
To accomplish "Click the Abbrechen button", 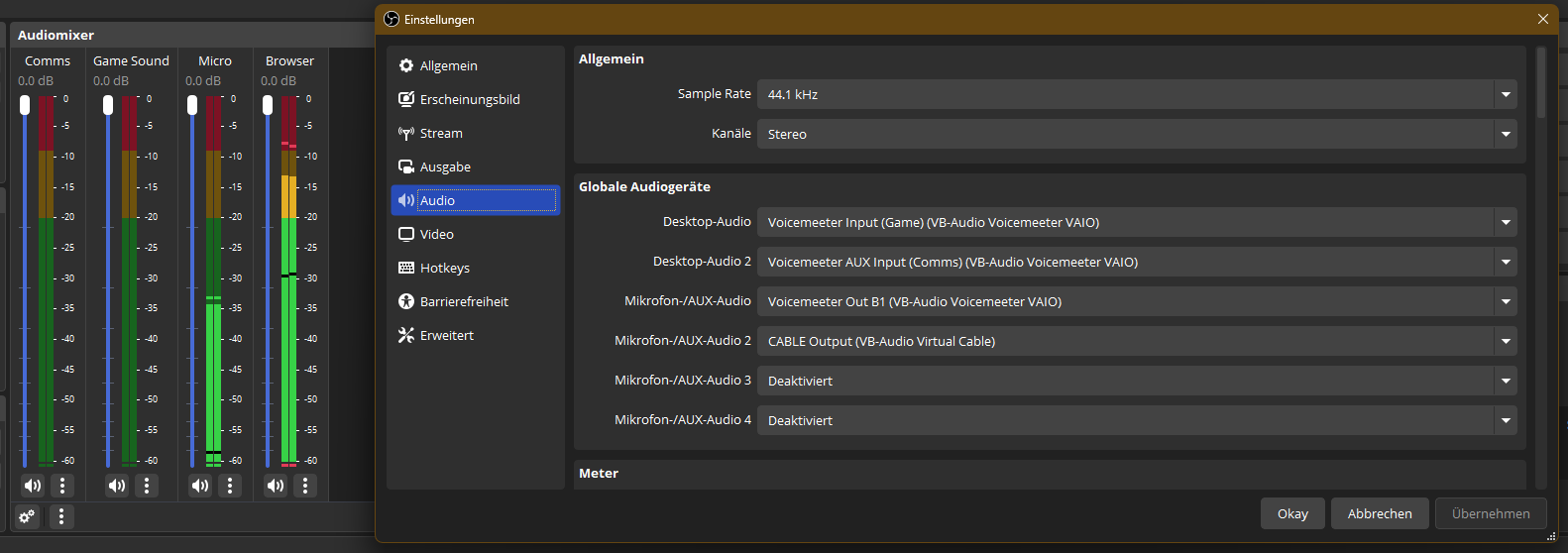I will (1380, 513).
